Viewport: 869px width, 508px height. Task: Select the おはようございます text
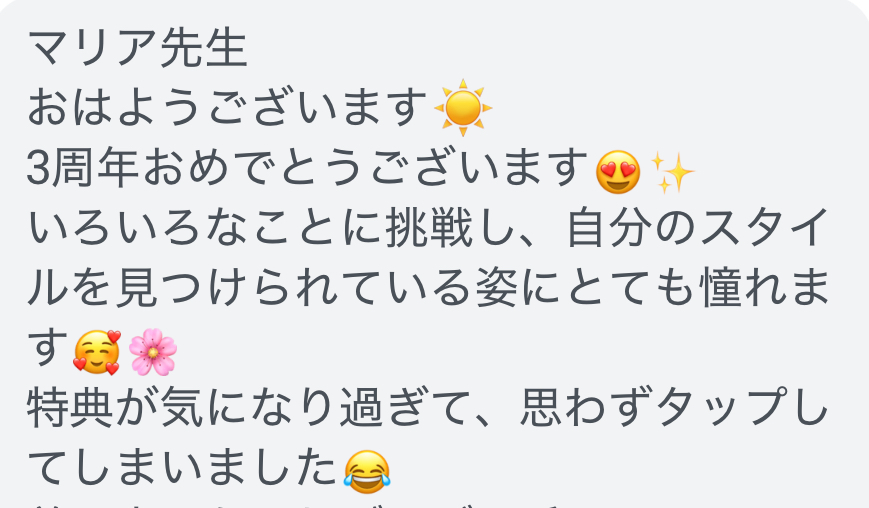click(x=227, y=107)
